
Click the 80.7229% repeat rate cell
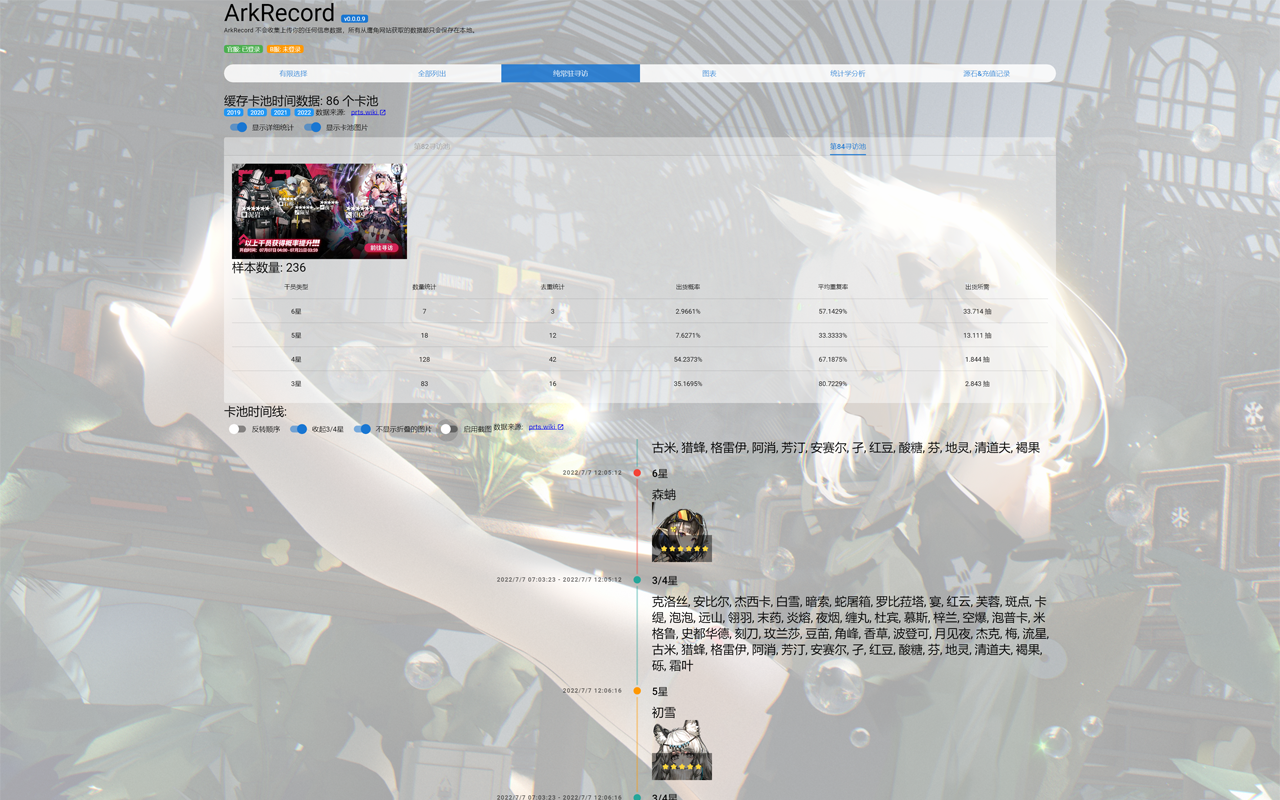coord(833,383)
